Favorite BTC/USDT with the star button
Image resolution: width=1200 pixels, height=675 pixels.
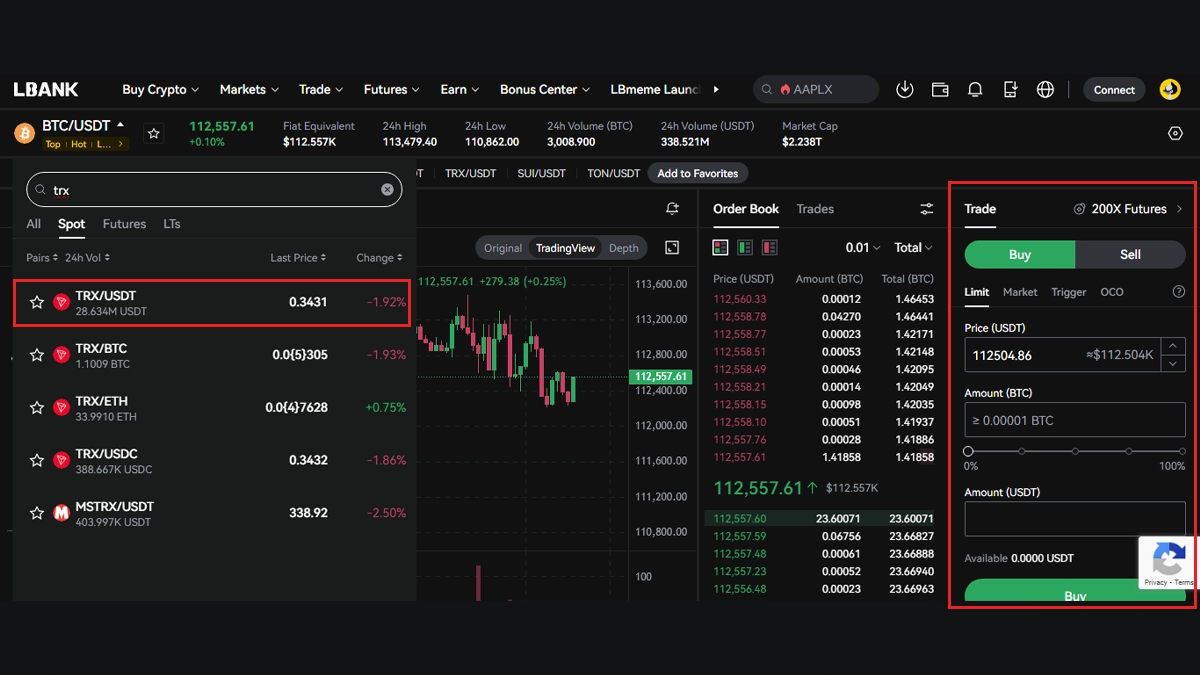(x=153, y=133)
